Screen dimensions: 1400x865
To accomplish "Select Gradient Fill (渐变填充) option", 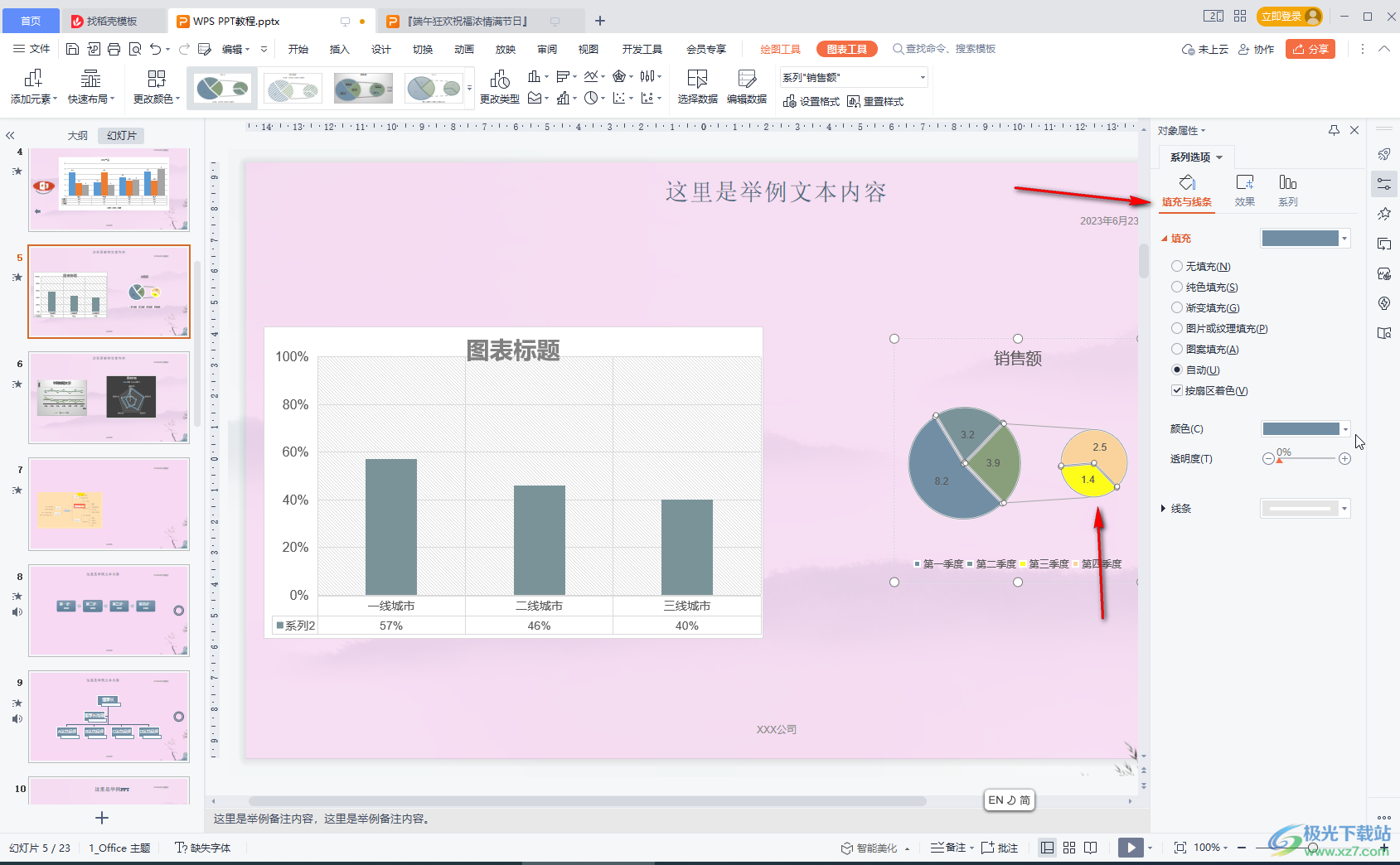I will pos(1205,307).
